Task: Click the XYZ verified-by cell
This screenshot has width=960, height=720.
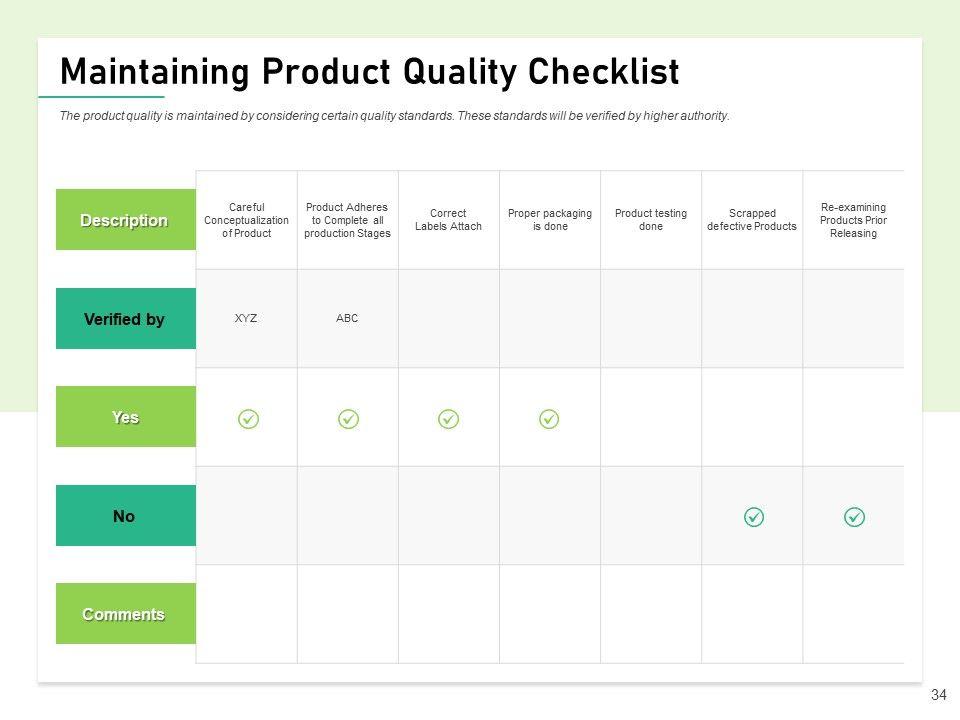Action: tap(246, 318)
